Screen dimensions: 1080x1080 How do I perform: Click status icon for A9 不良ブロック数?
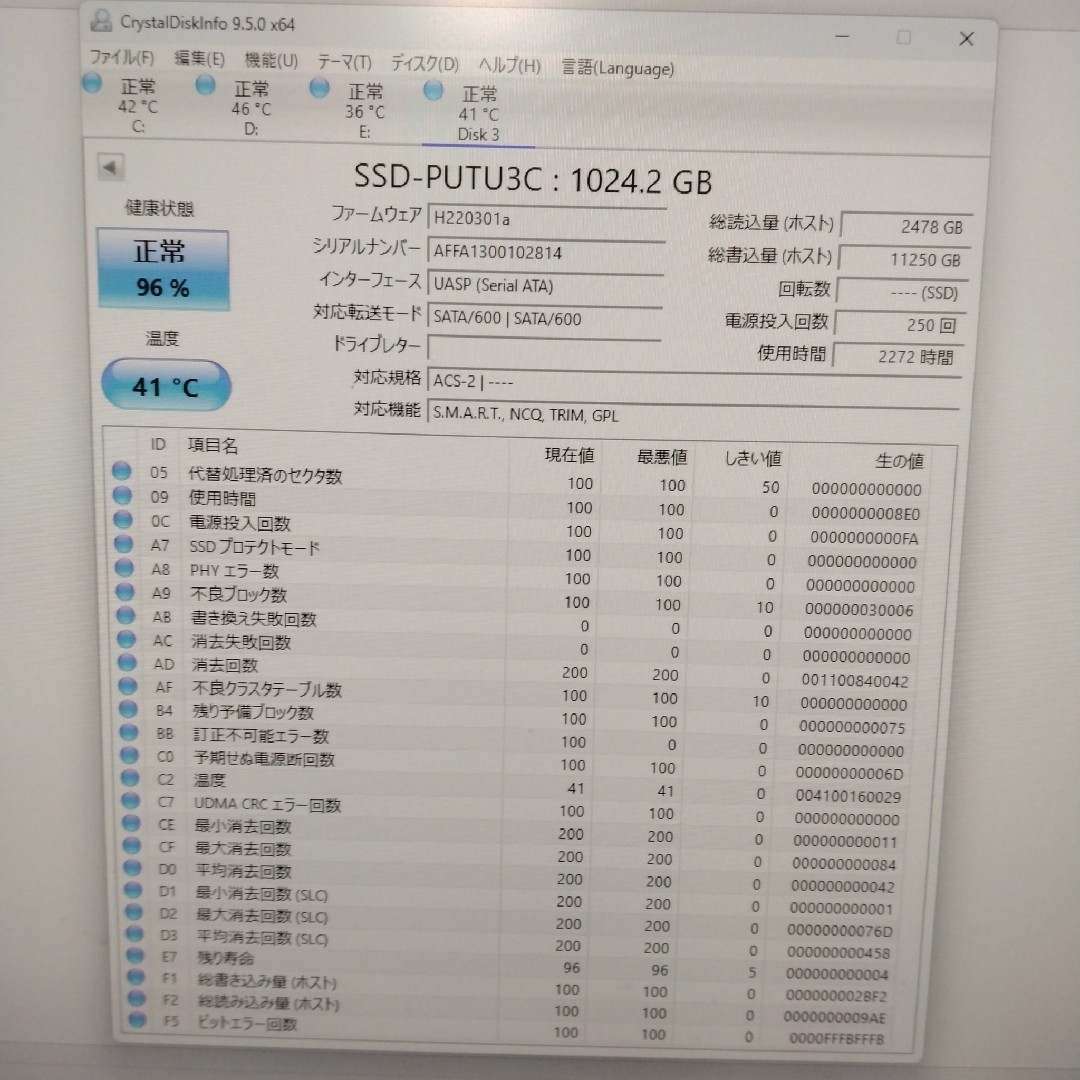(x=125, y=592)
